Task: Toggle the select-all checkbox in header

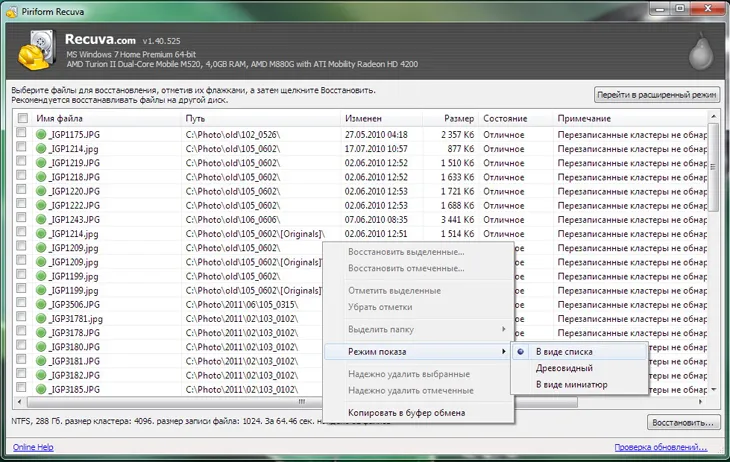Action: [22, 118]
